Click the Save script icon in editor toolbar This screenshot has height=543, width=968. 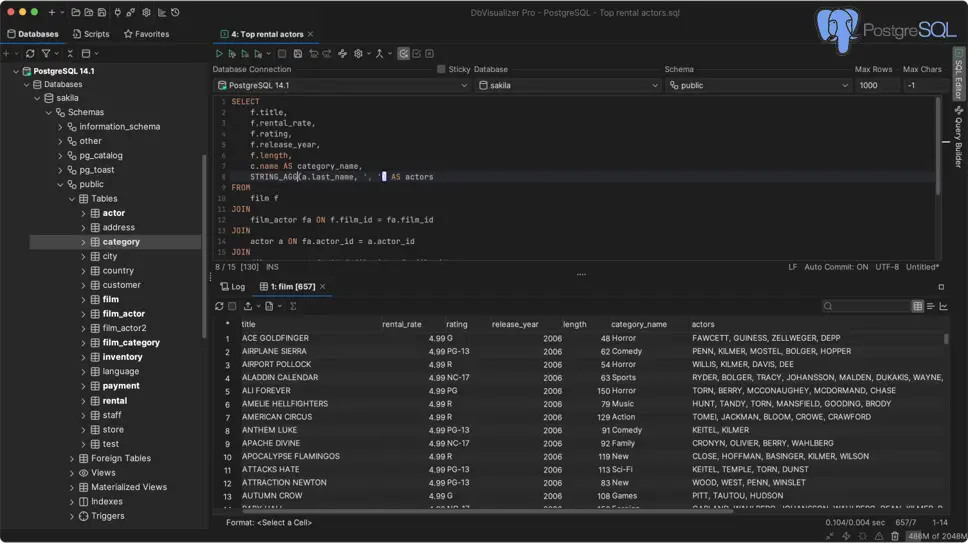(298, 54)
